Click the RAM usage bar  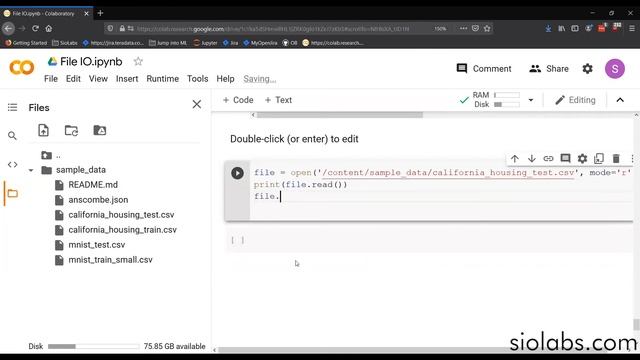tap(507, 95)
